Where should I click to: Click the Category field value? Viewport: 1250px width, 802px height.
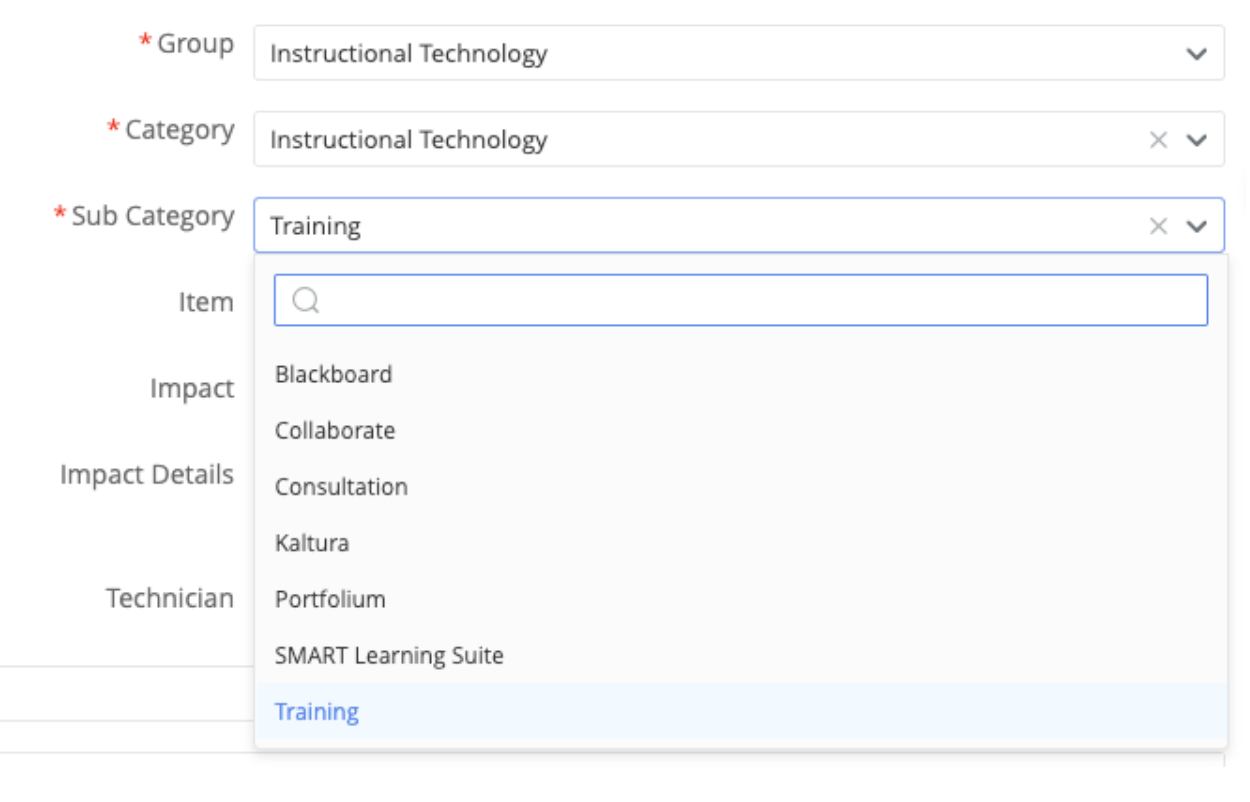click(x=600, y=139)
